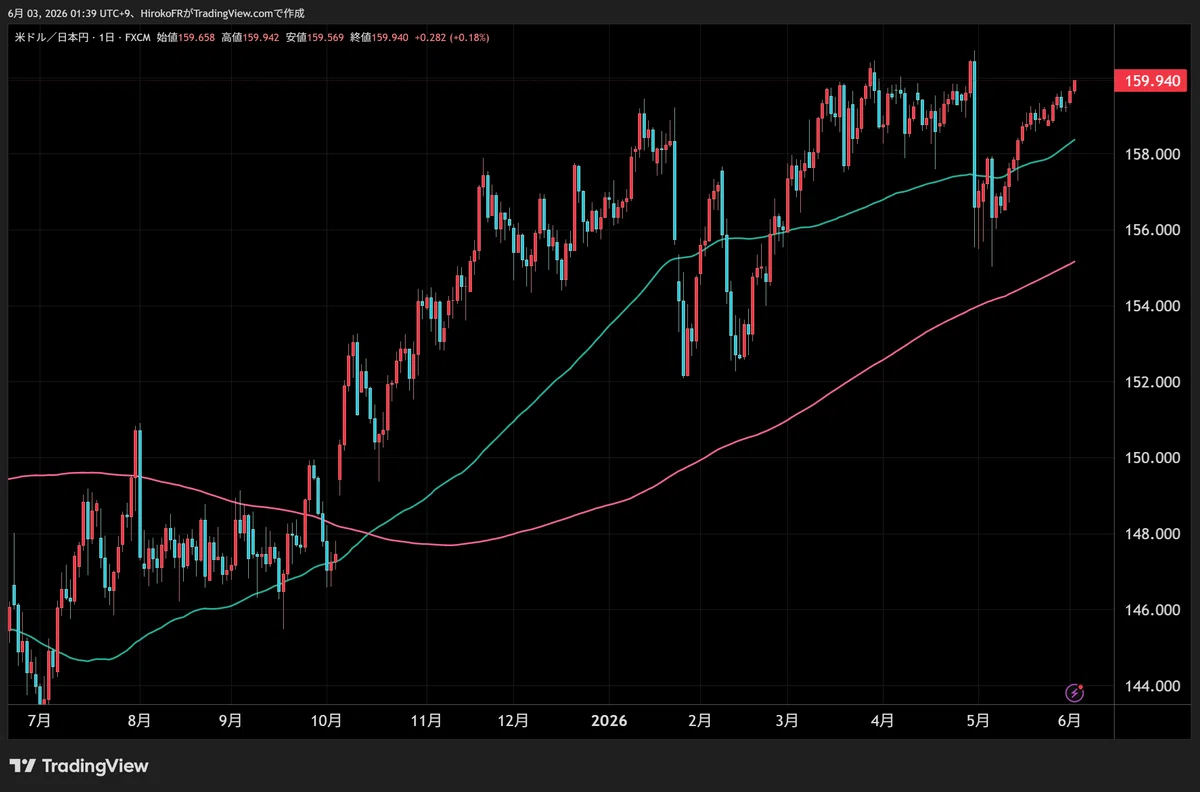Image resolution: width=1200 pixels, height=792 pixels.
Task: Click the 11月 time axis label
Action: click(427, 719)
